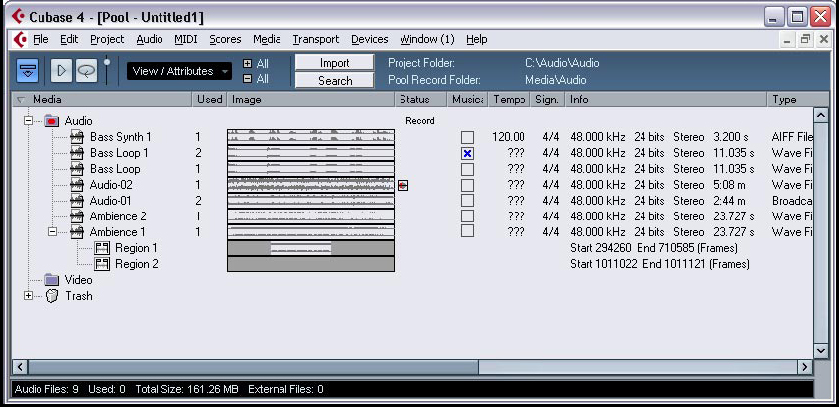Click the Cubase logo in title bar

(x=18, y=17)
